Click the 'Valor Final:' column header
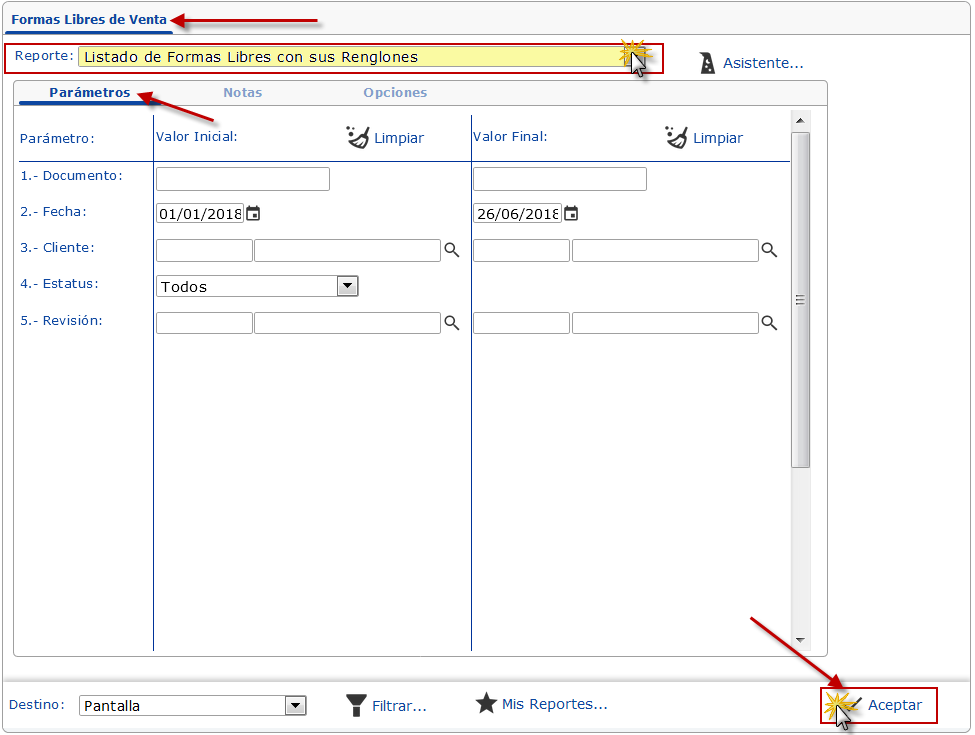The width and height of the screenshot is (975, 735). [x=510, y=137]
